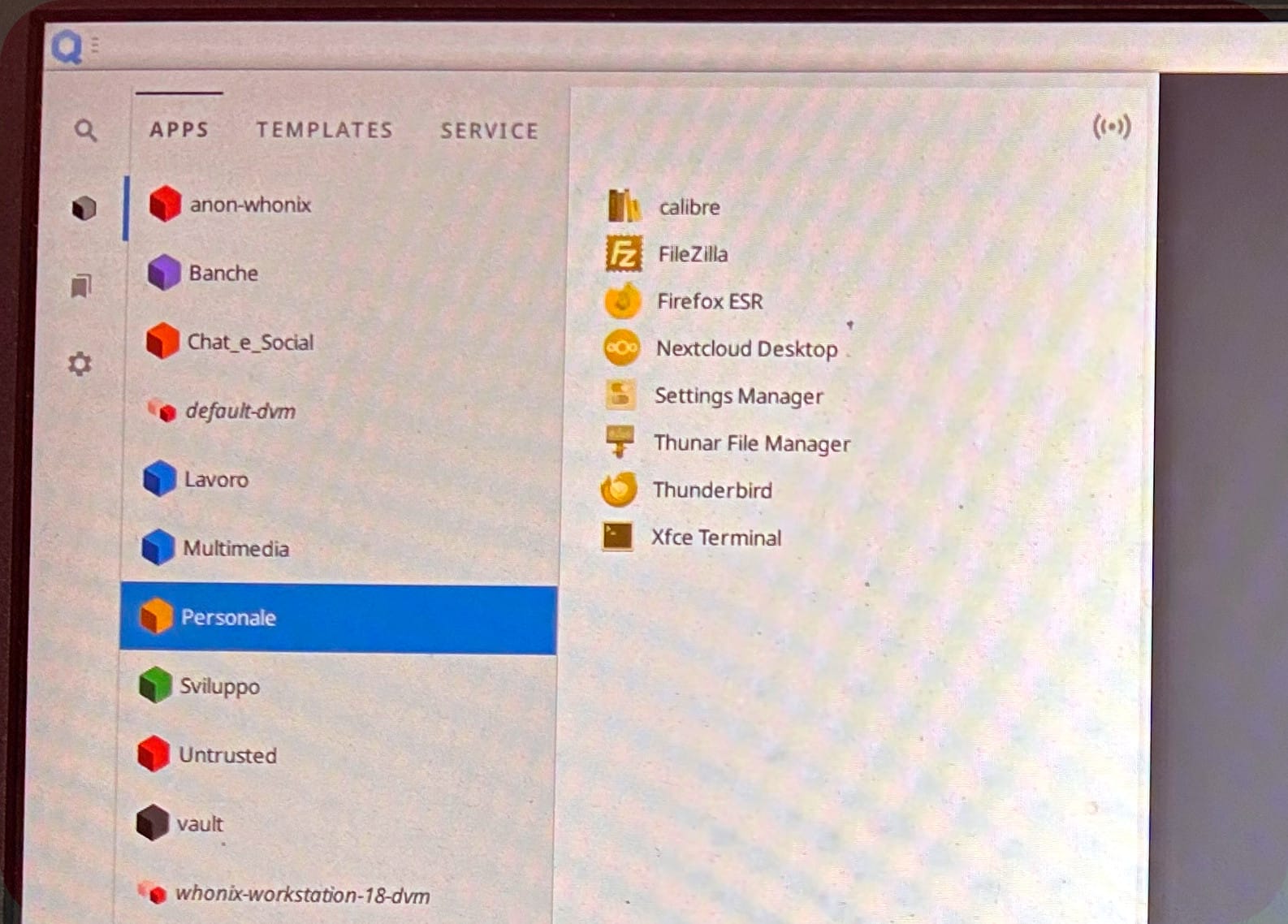Screen dimensions: 1288x924
Task: Launch FileZilla application
Action: pyautogui.click(x=692, y=254)
